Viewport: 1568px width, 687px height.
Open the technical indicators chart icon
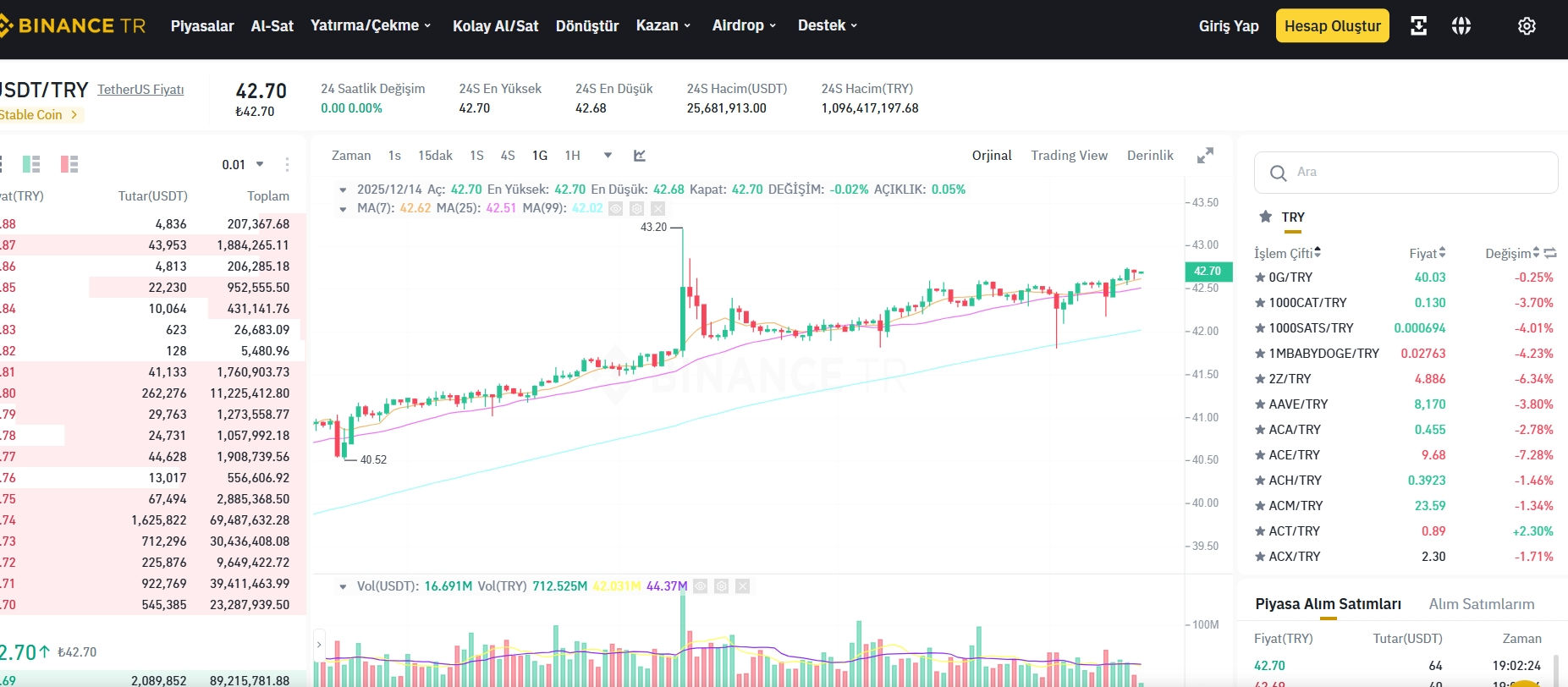[x=640, y=156]
